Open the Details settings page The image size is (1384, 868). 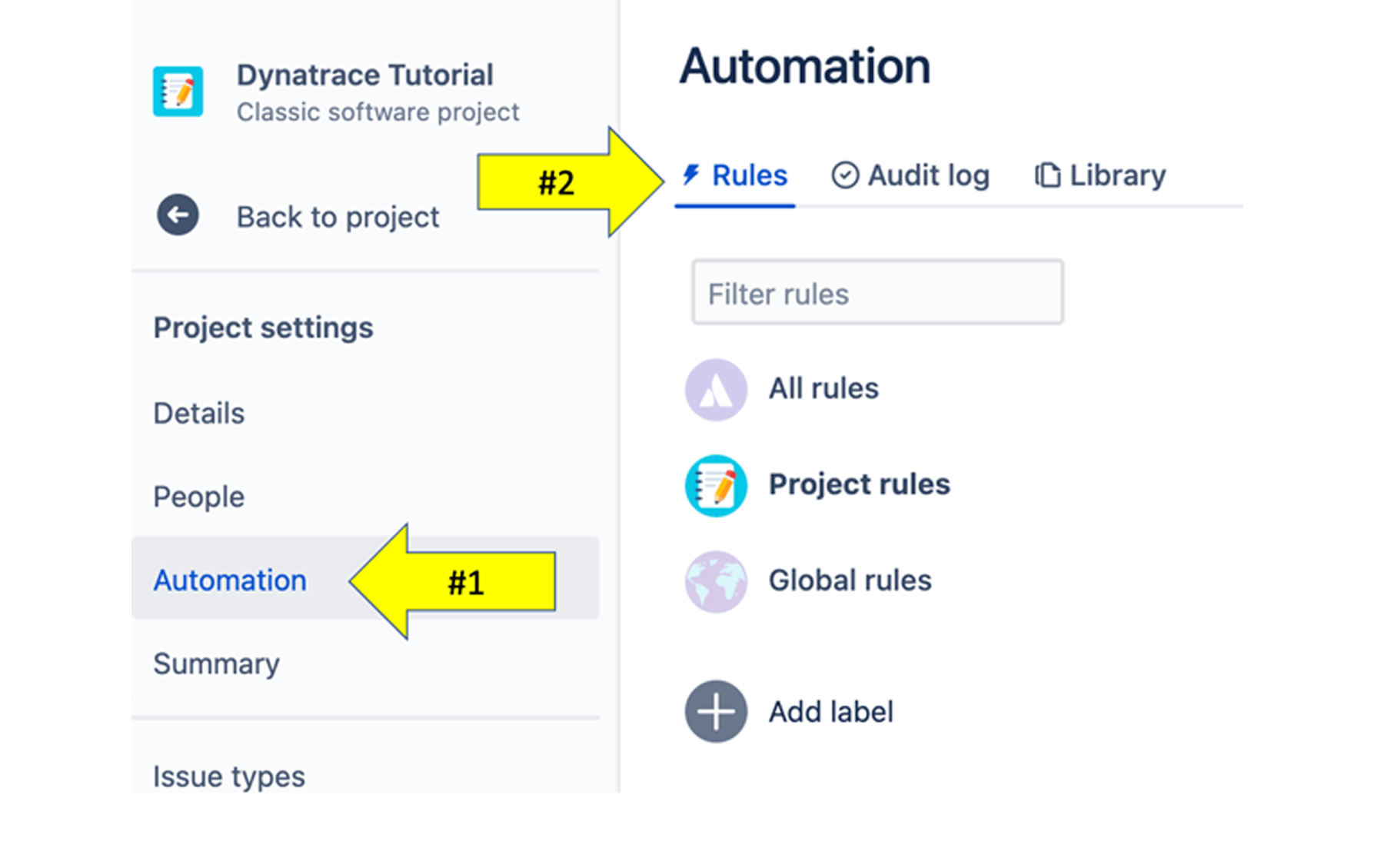[x=198, y=413]
